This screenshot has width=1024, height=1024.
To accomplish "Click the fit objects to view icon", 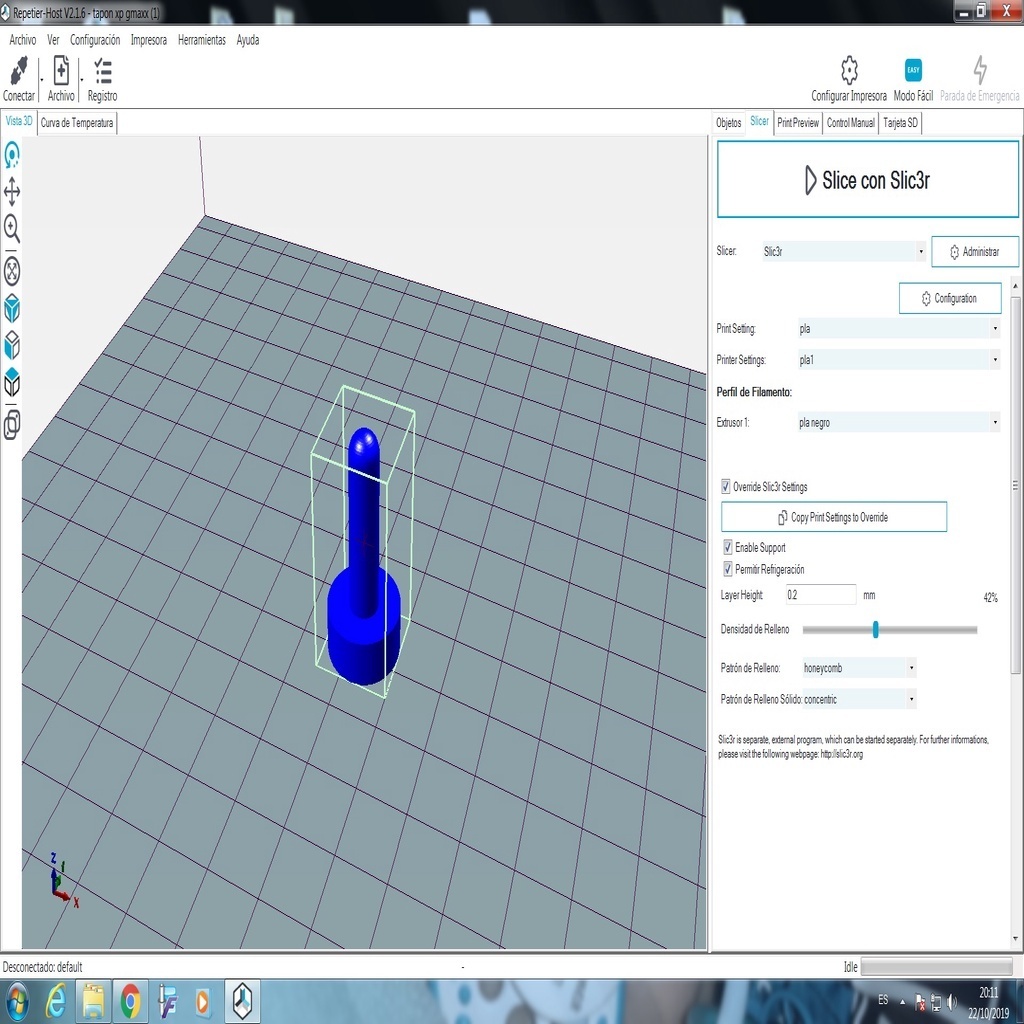I will pos(12,268).
